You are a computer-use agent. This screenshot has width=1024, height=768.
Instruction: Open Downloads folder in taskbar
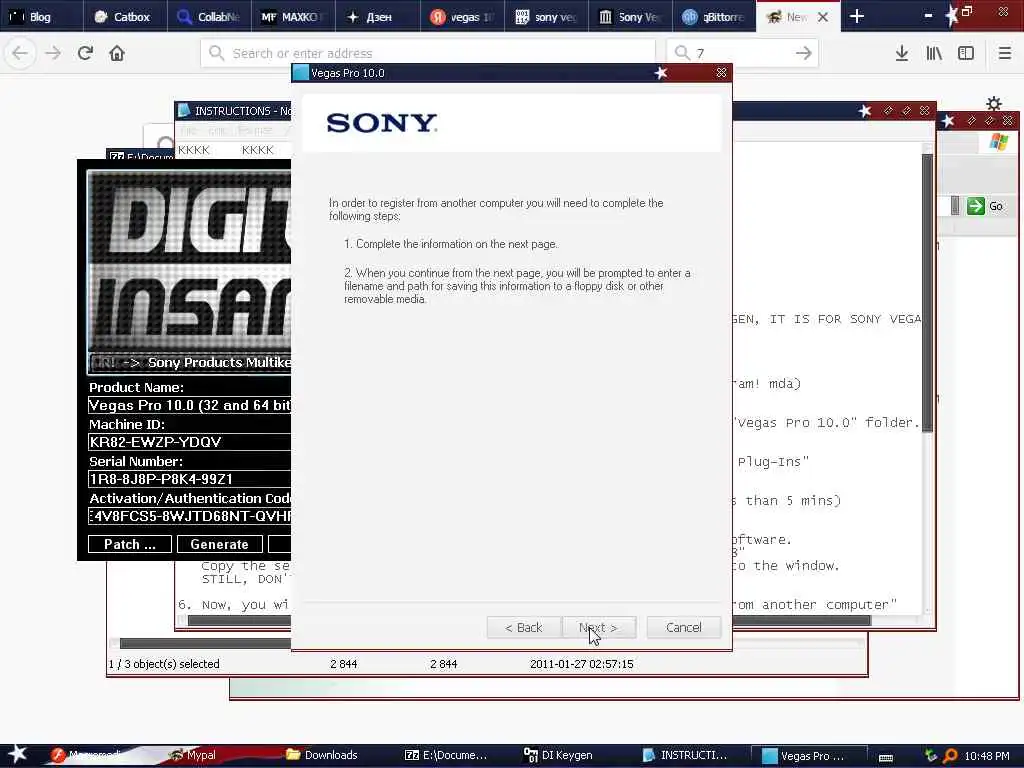click(323, 755)
